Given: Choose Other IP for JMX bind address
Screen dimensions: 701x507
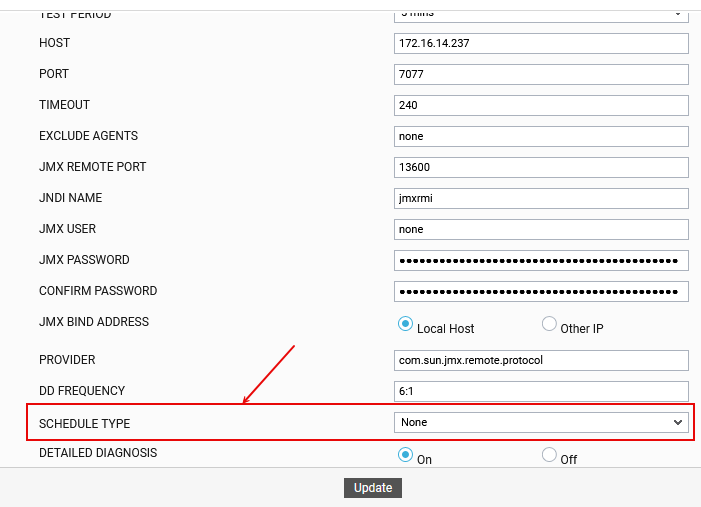Looking at the screenshot, I should (x=549, y=324).
